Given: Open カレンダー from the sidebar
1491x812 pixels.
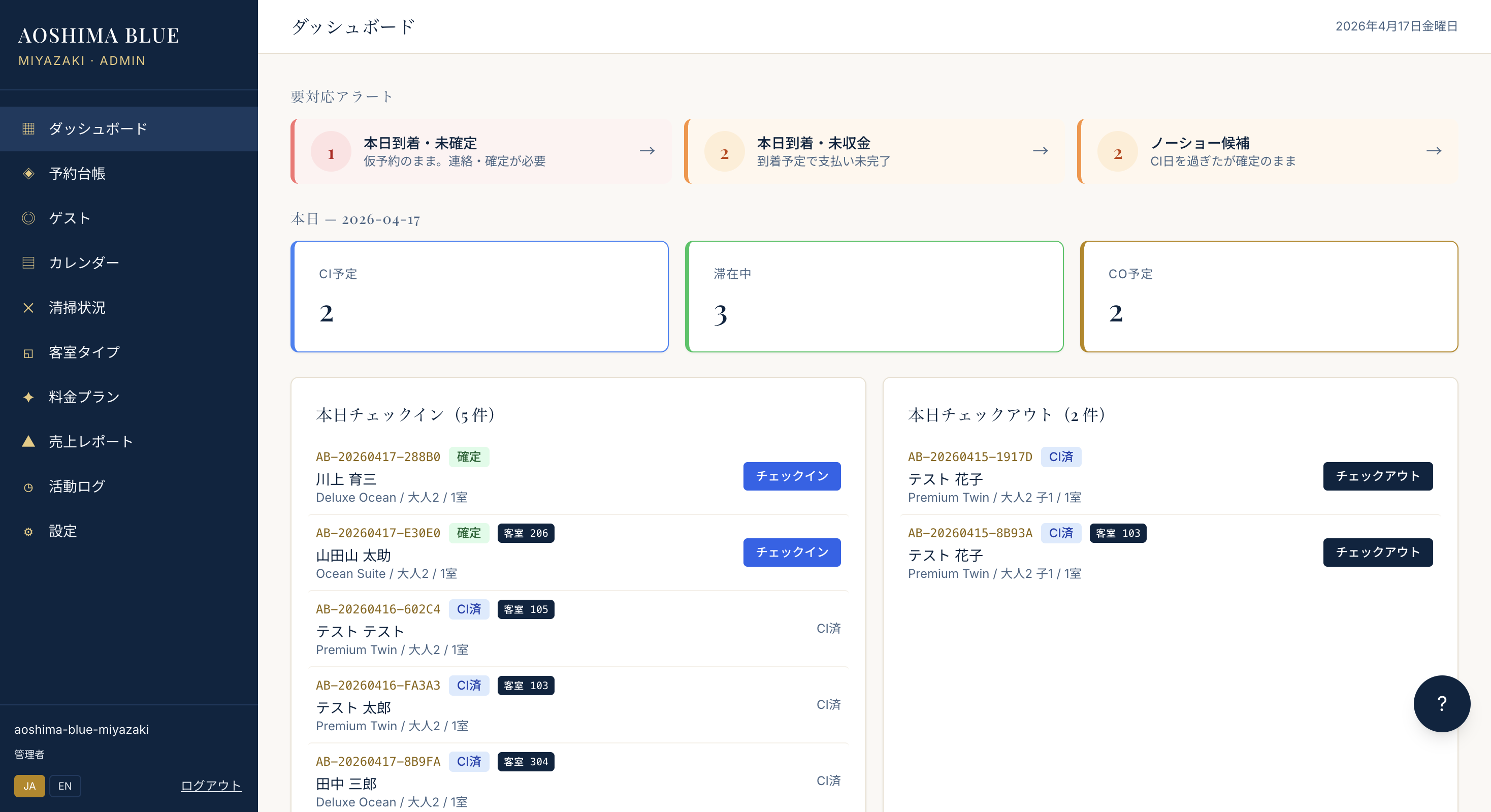Looking at the screenshot, I should (129, 263).
